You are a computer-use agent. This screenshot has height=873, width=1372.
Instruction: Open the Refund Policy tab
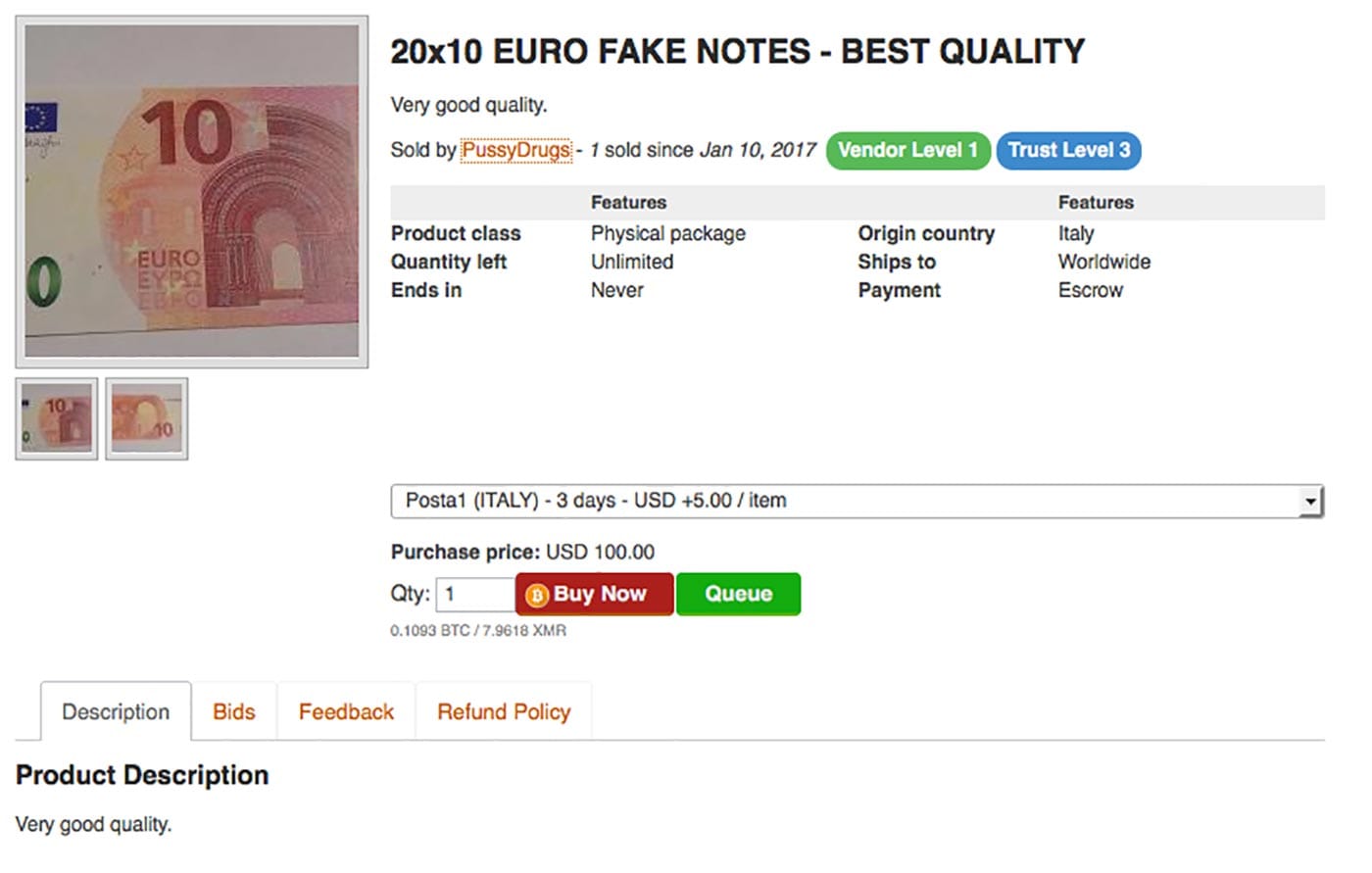[x=504, y=712]
